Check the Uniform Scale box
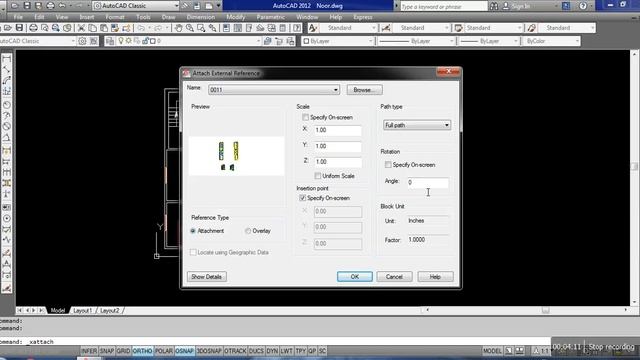 pyautogui.click(x=318, y=176)
